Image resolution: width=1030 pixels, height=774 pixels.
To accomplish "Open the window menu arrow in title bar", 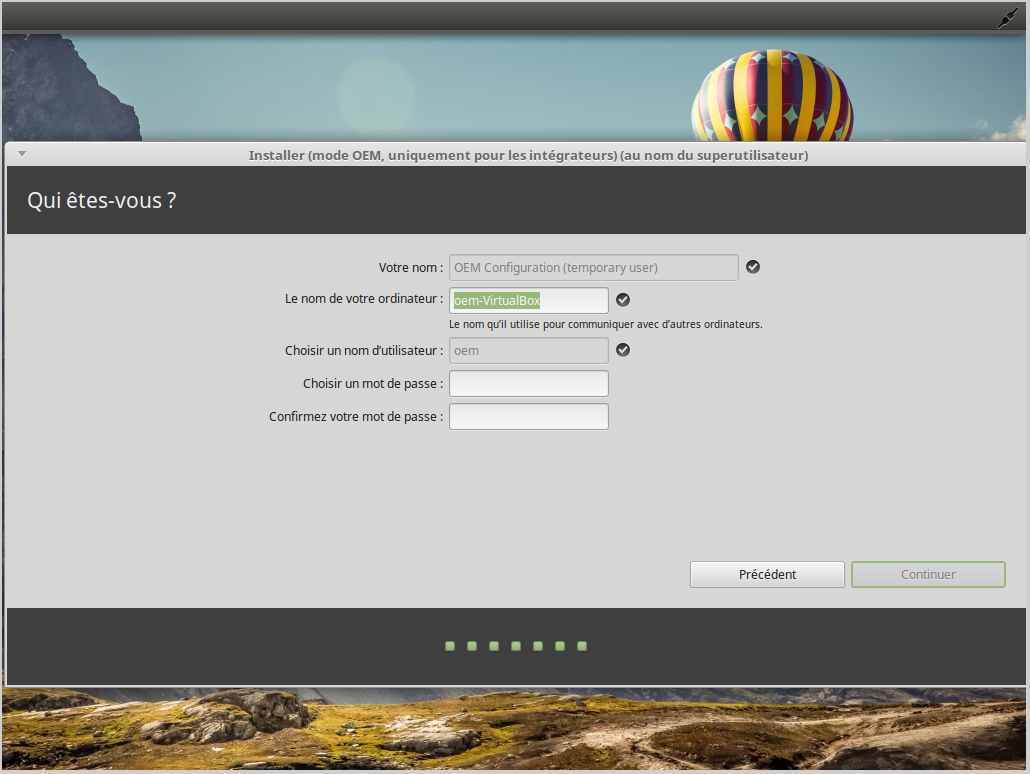I will tap(22, 154).
